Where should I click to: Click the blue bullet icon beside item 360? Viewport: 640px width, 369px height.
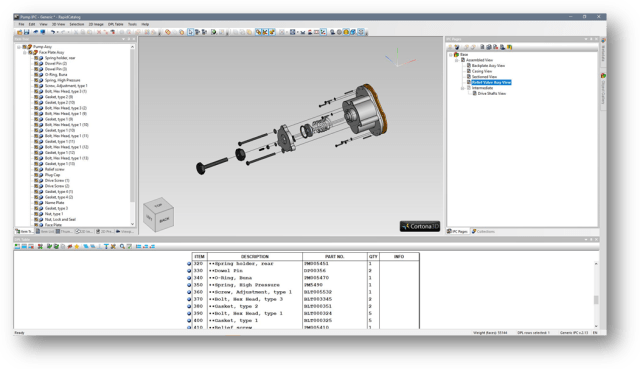click(x=189, y=292)
